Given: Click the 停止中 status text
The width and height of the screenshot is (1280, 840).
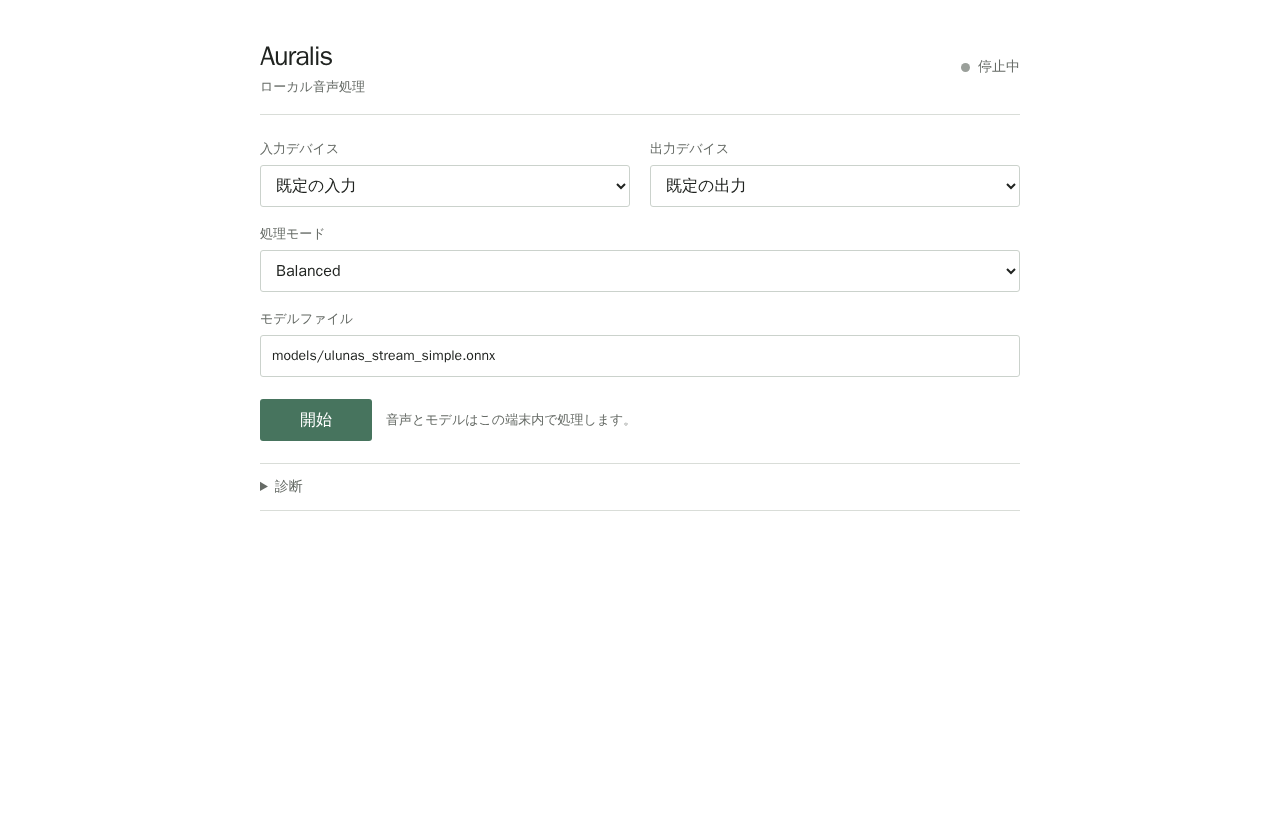Looking at the screenshot, I should point(999,67).
